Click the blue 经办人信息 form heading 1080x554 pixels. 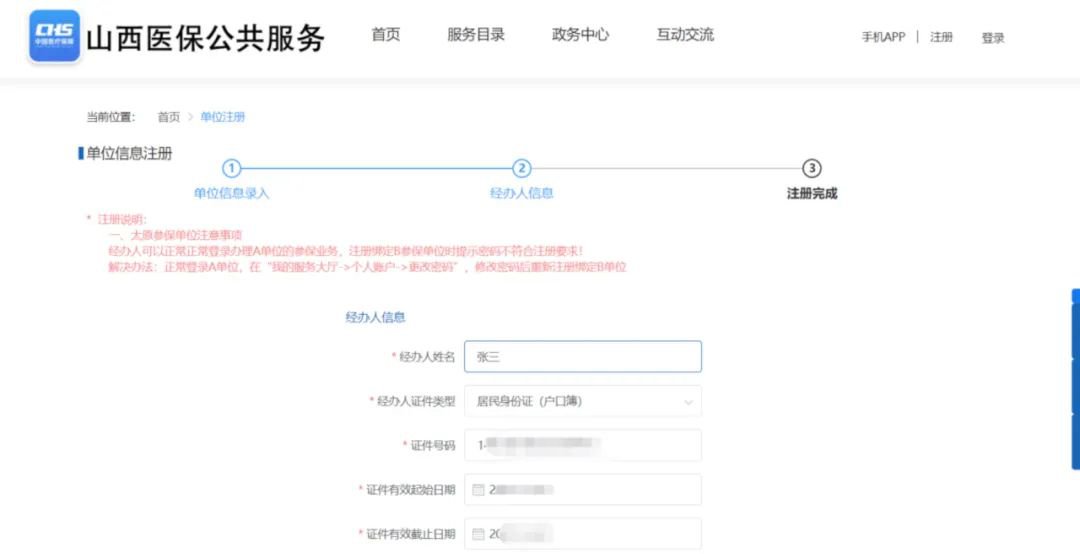(x=375, y=318)
